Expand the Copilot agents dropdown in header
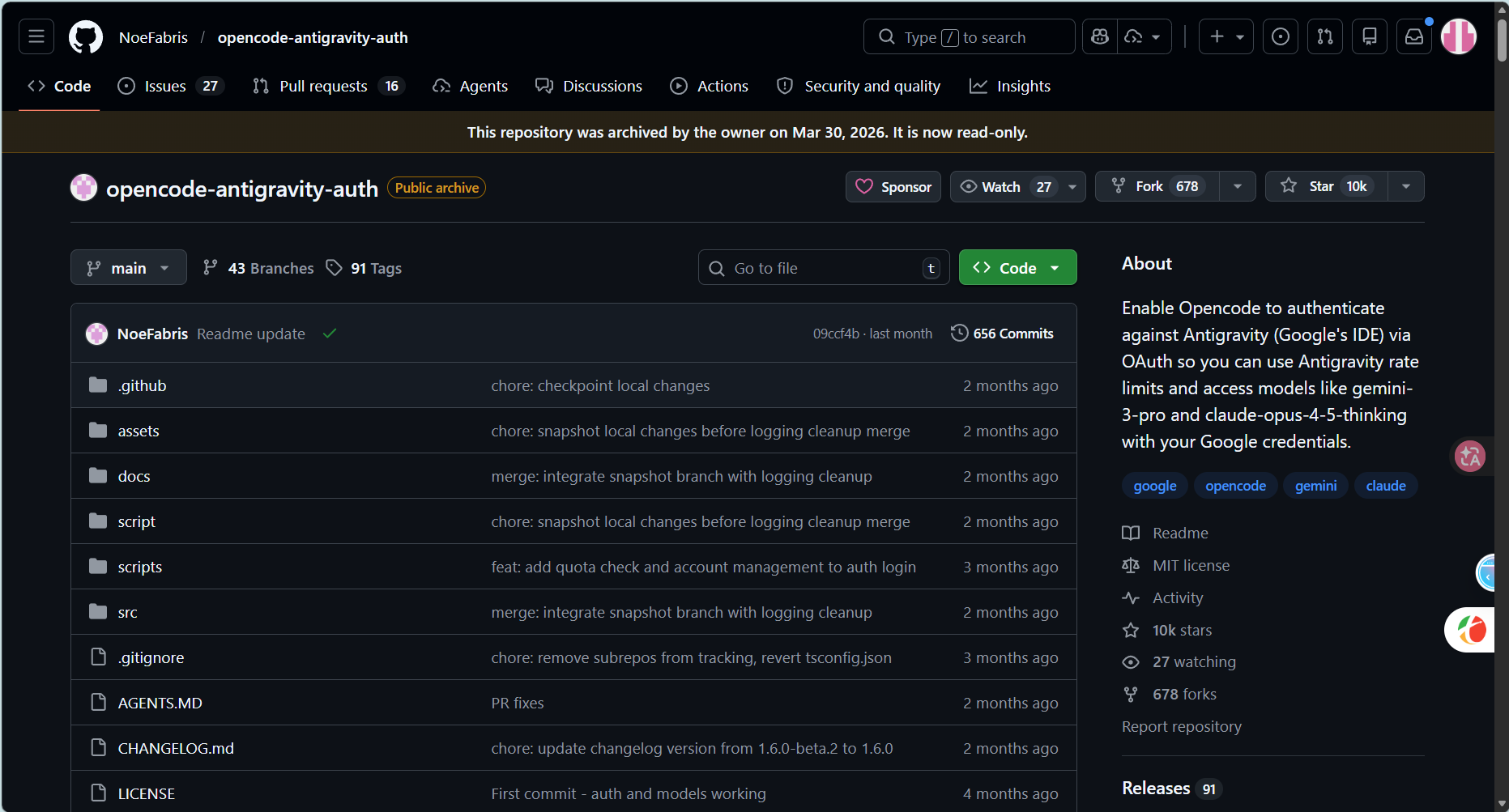This screenshot has width=1509, height=812. tap(1145, 36)
